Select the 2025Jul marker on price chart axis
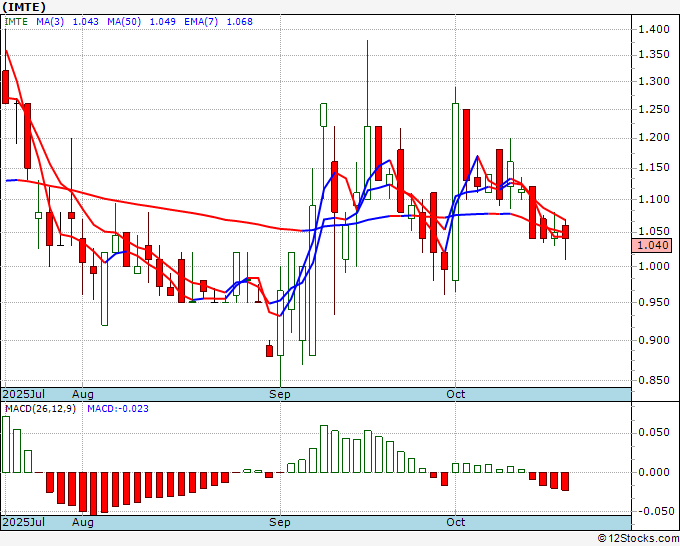Image resolution: width=680 pixels, height=546 pixels. pos(24,395)
